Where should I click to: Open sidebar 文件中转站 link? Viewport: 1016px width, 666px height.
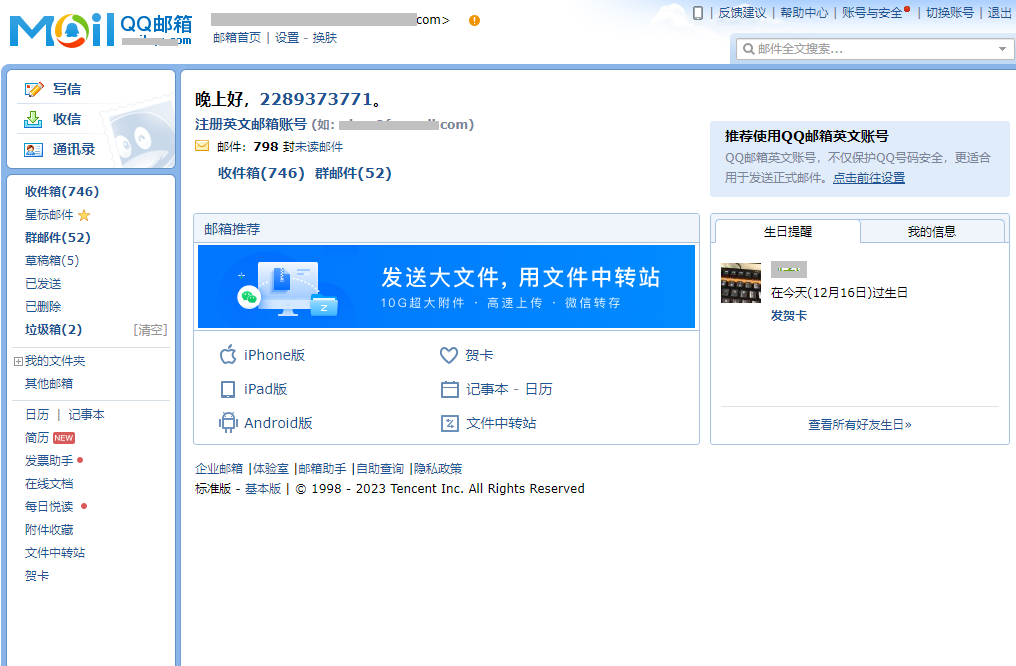55,553
